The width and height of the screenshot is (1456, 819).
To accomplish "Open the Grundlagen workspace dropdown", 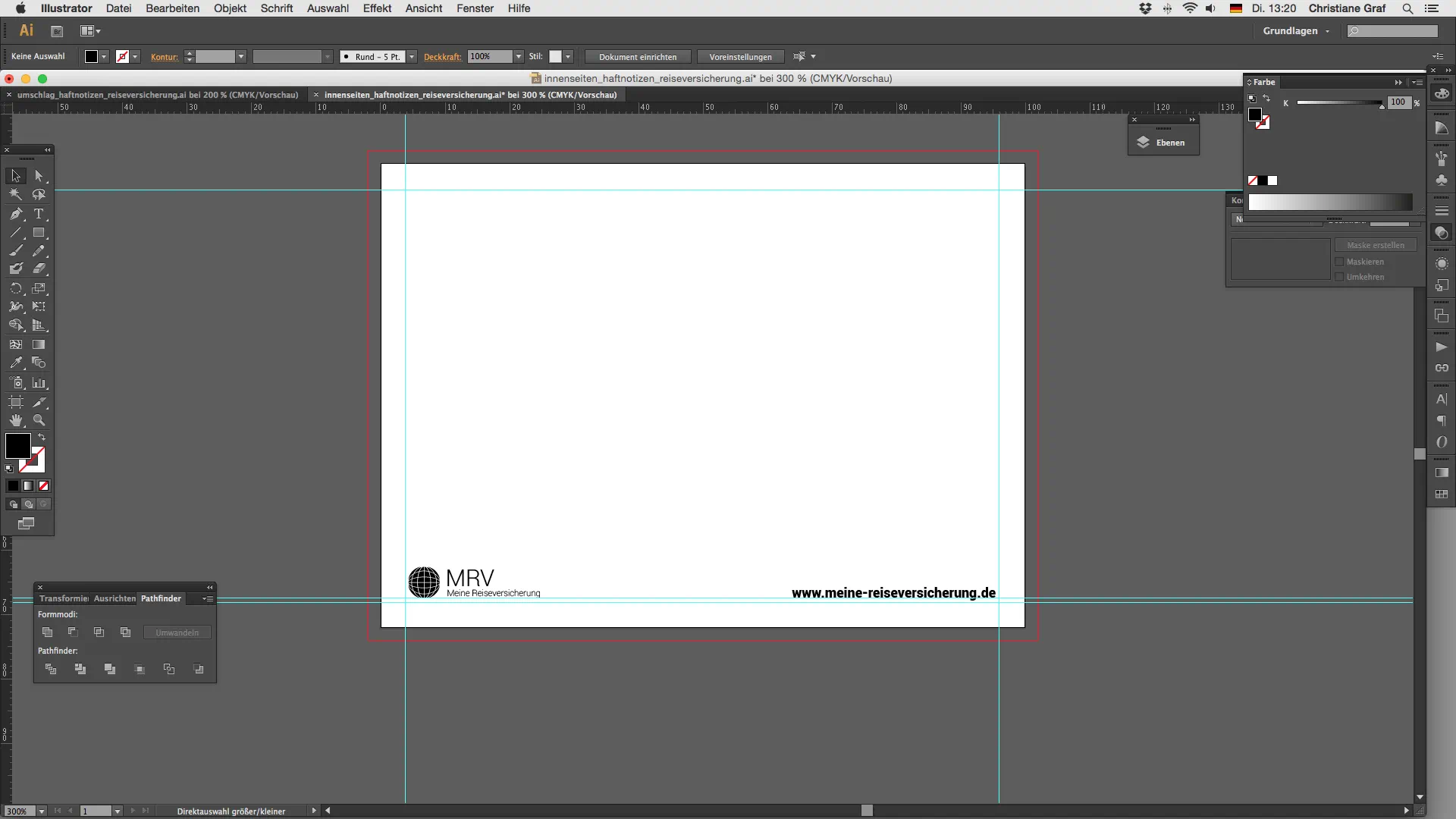I will (1296, 31).
